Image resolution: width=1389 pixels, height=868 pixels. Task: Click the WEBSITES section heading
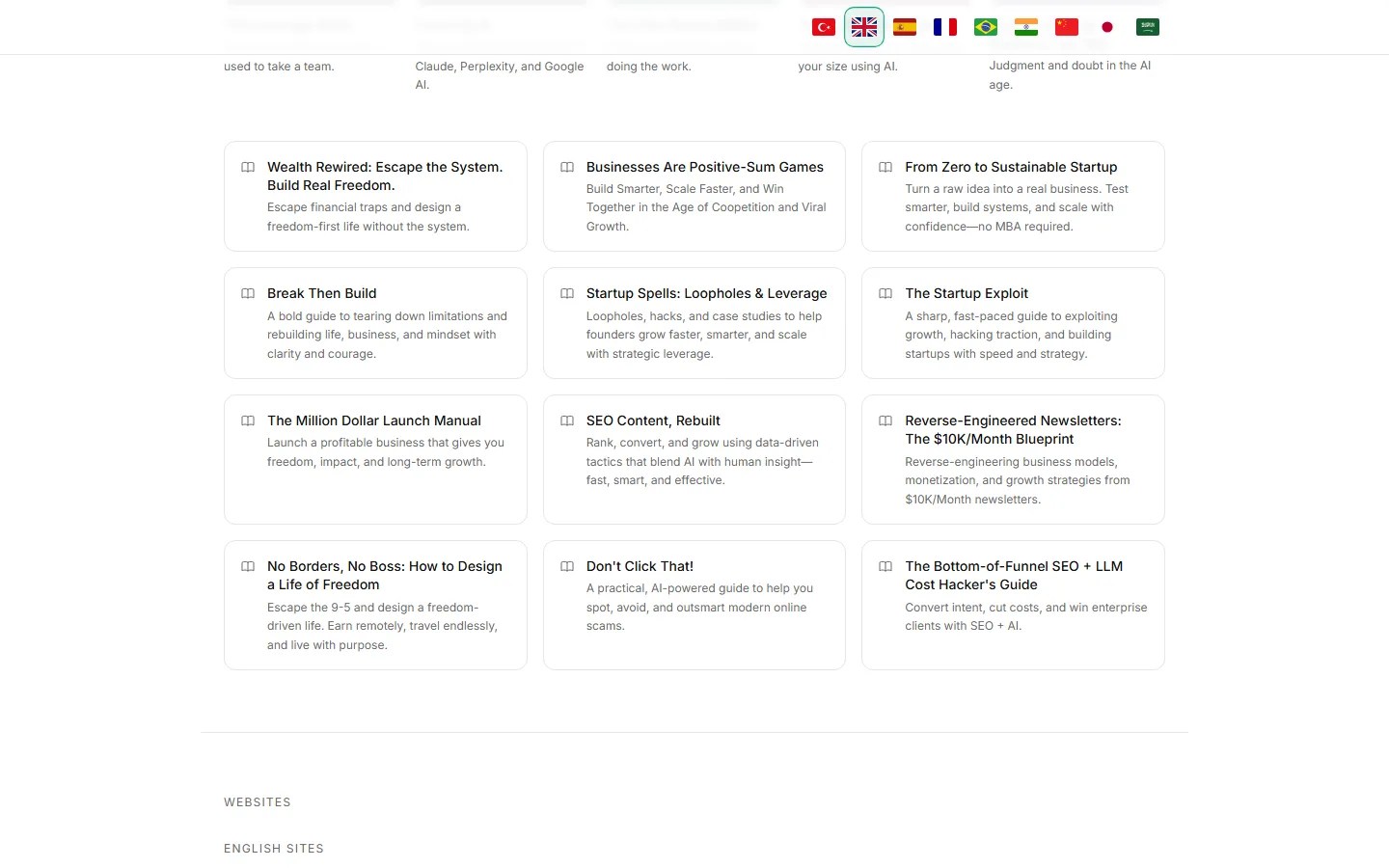[x=258, y=802]
